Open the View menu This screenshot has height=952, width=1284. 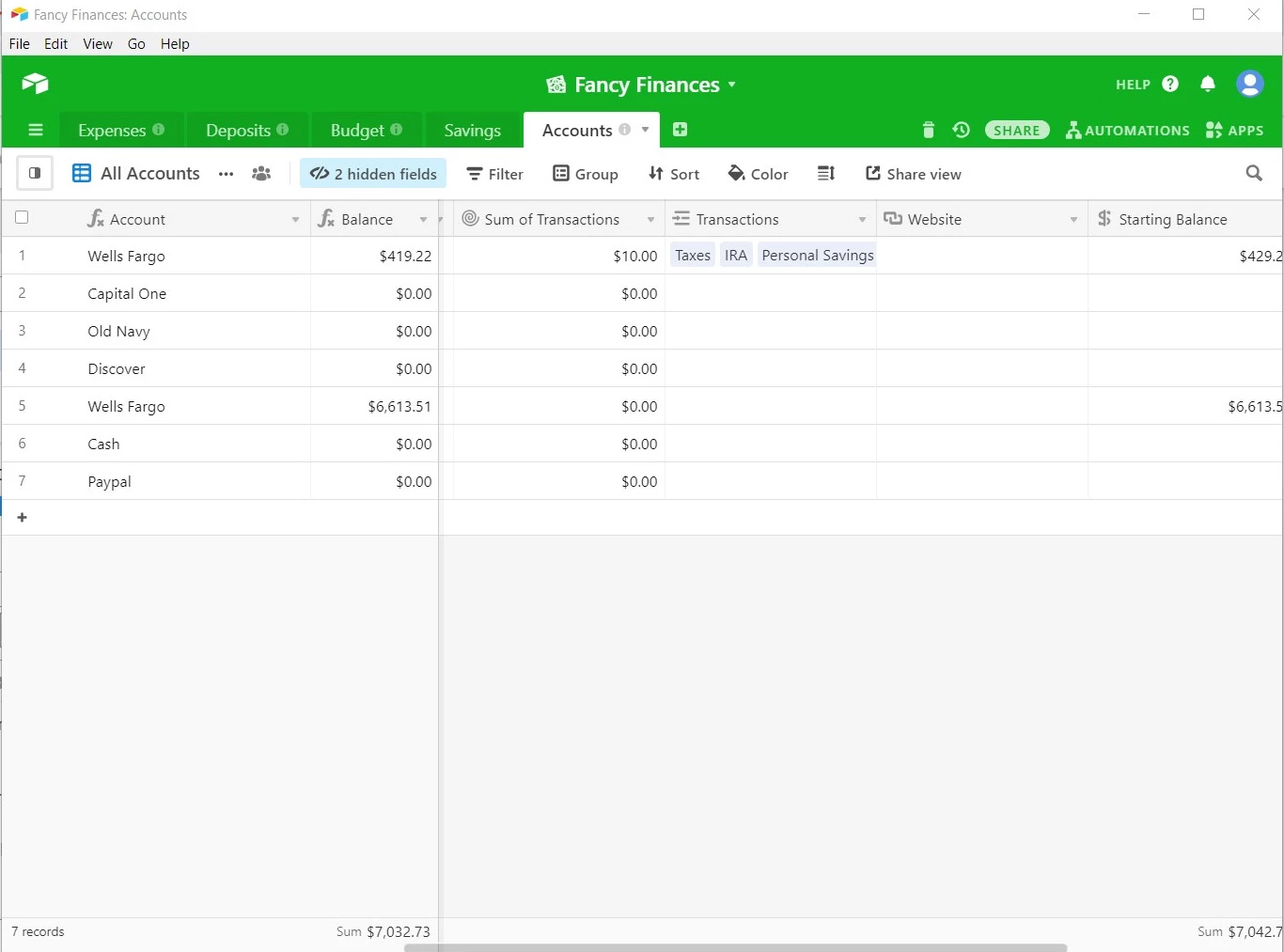pyautogui.click(x=98, y=43)
